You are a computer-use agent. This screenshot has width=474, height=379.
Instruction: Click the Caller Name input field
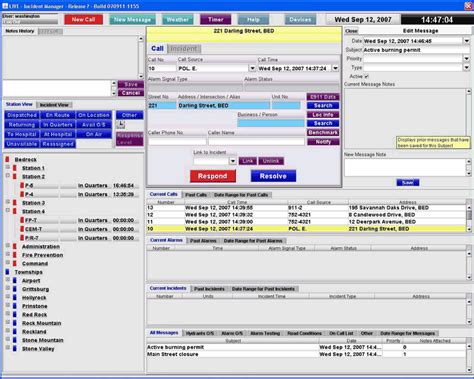(x=256, y=142)
